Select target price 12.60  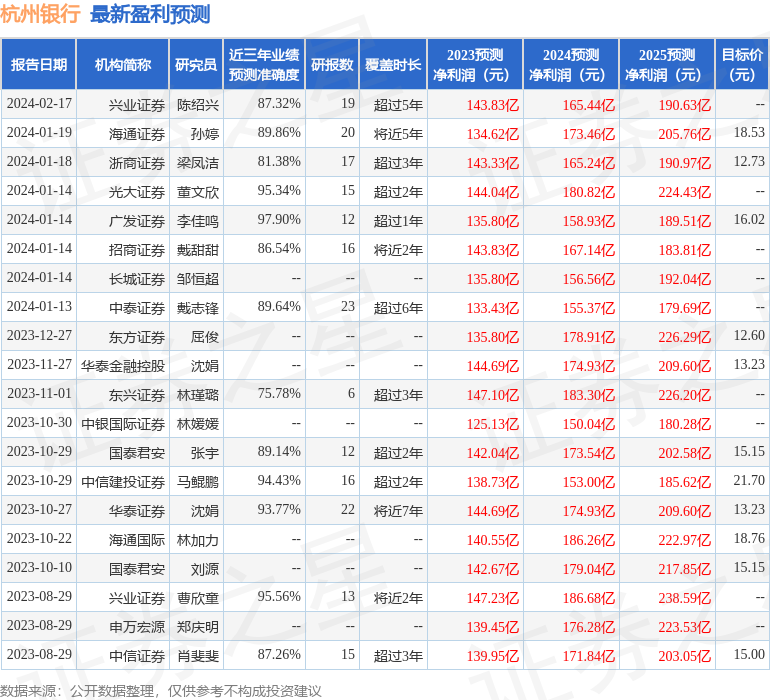click(x=749, y=335)
